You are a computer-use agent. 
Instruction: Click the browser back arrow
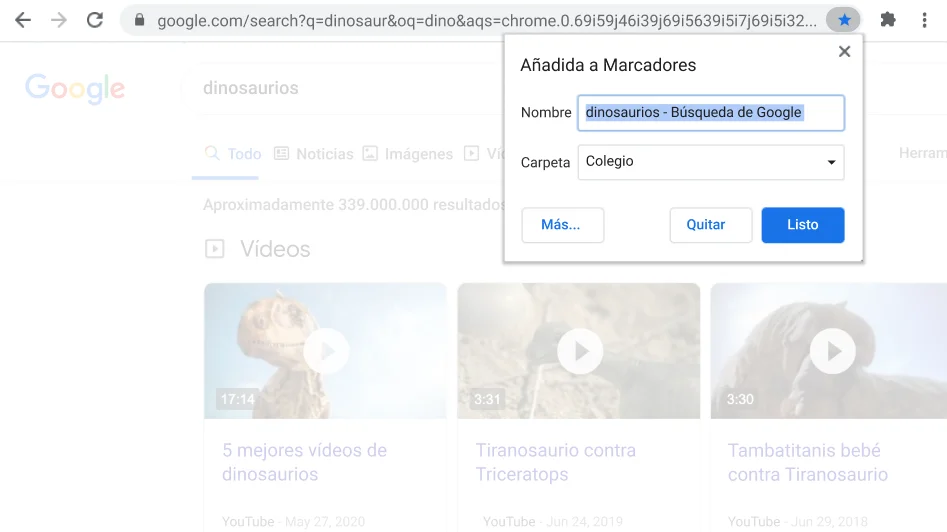(23, 20)
